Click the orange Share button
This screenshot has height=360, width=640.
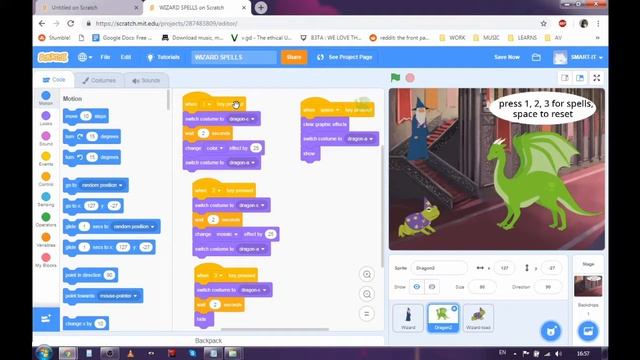[294, 57]
